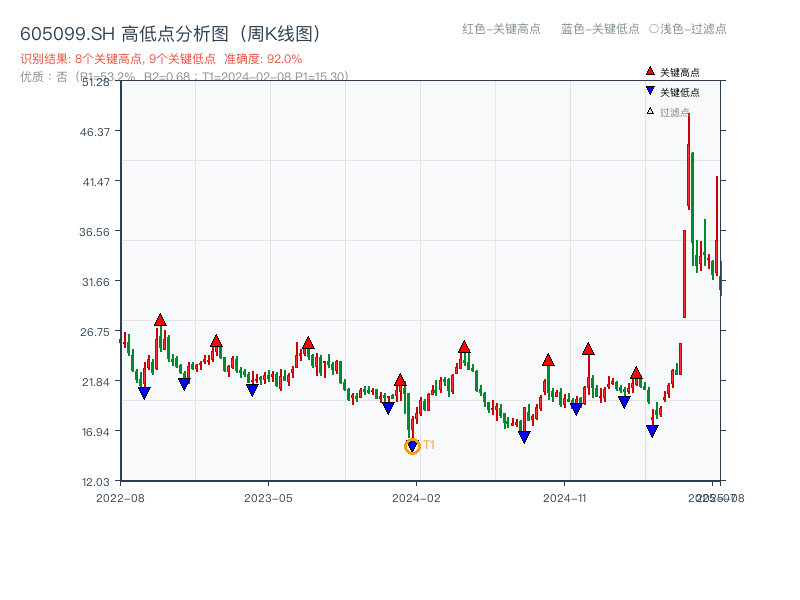Click the tallest red candlestick peaking above 46.37
800x600 pixels.
(688, 161)
